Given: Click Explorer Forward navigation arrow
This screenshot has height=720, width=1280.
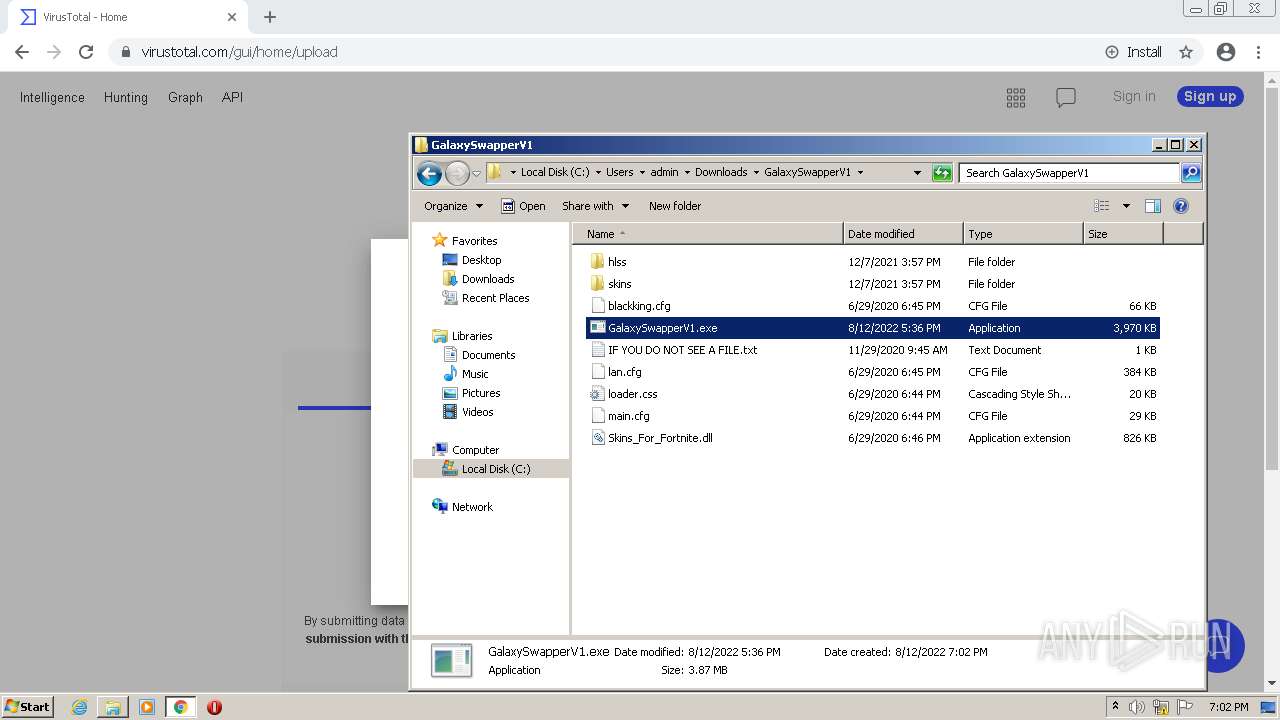Looking at the screenshot, I should click(457, 173).
